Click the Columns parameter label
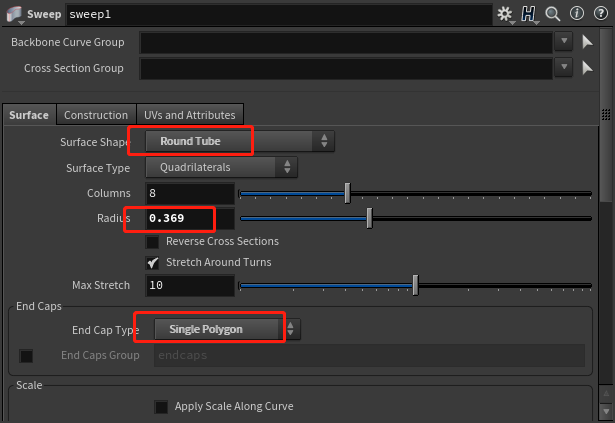The image size is (615, 423). tap(109, 193)
